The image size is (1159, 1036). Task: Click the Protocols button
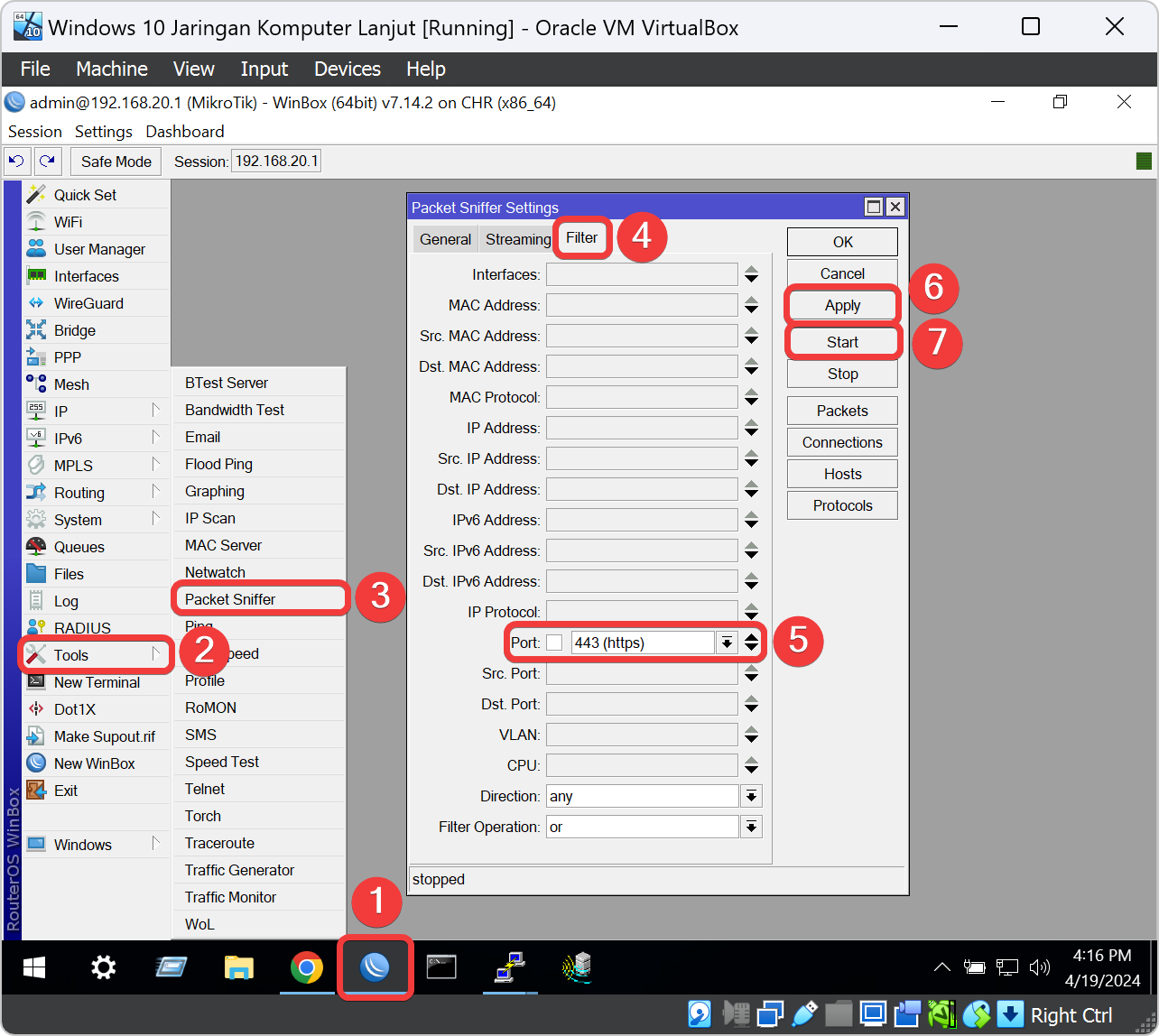(x=842, y=505)
